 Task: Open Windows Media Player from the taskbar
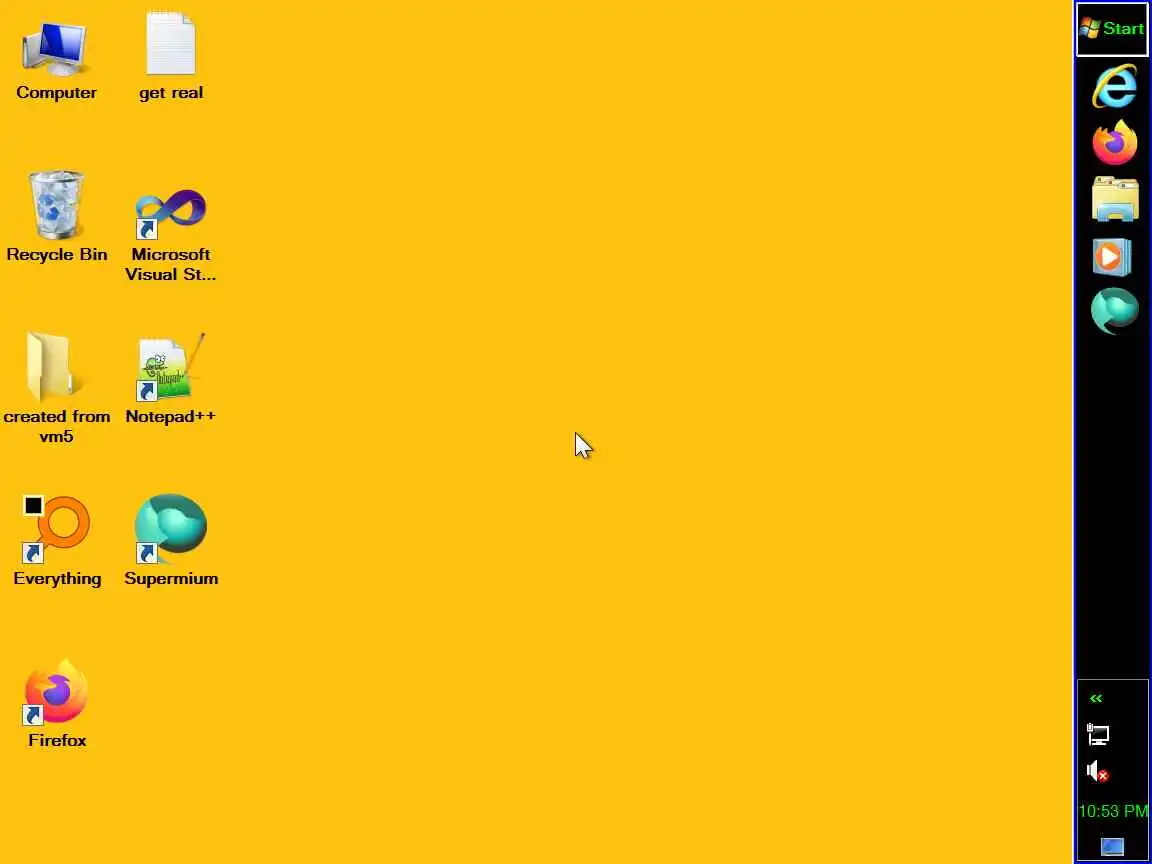tap(1112, 256)
